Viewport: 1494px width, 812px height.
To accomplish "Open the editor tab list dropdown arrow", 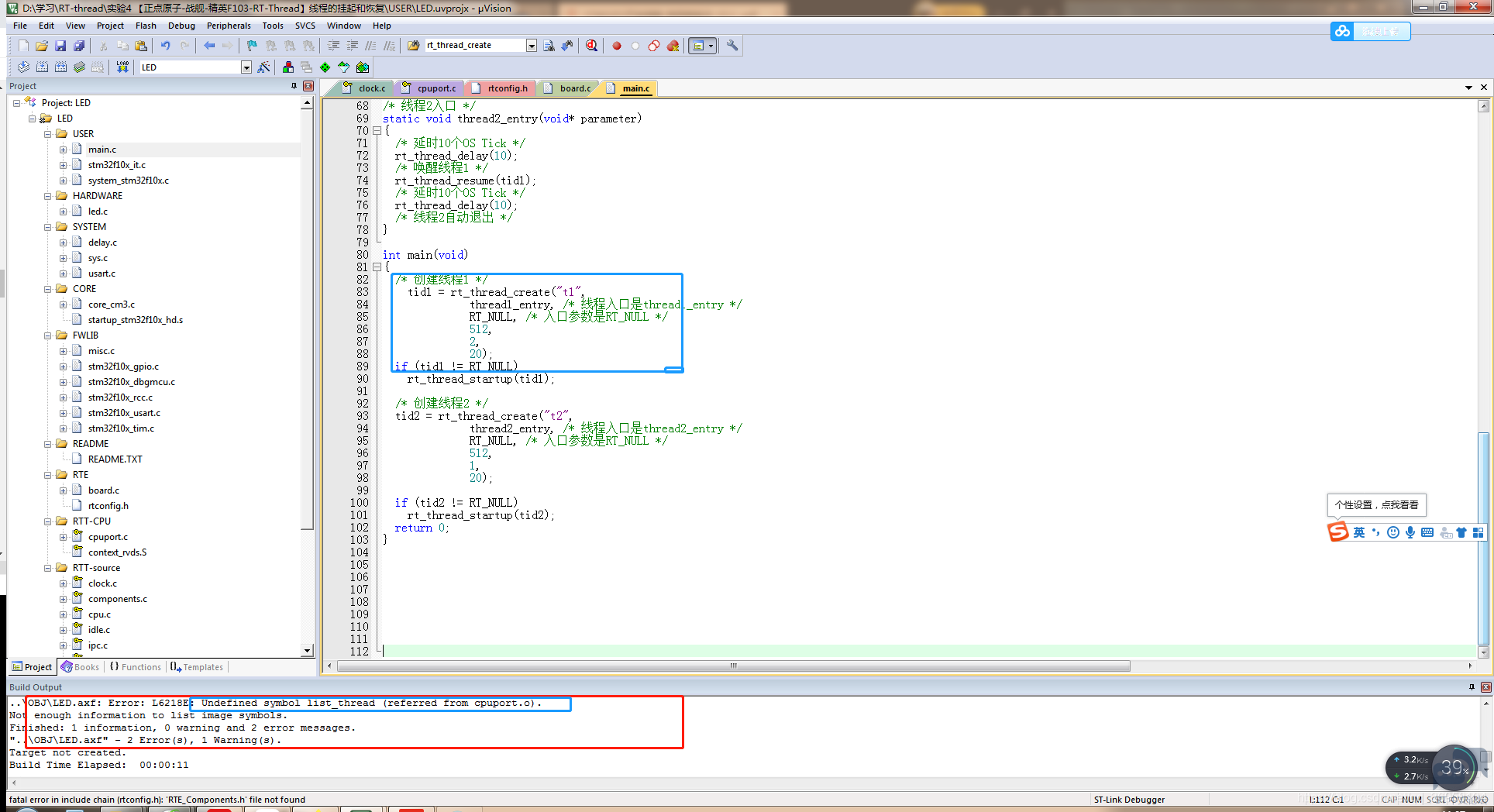I will tap(1468, 88).
